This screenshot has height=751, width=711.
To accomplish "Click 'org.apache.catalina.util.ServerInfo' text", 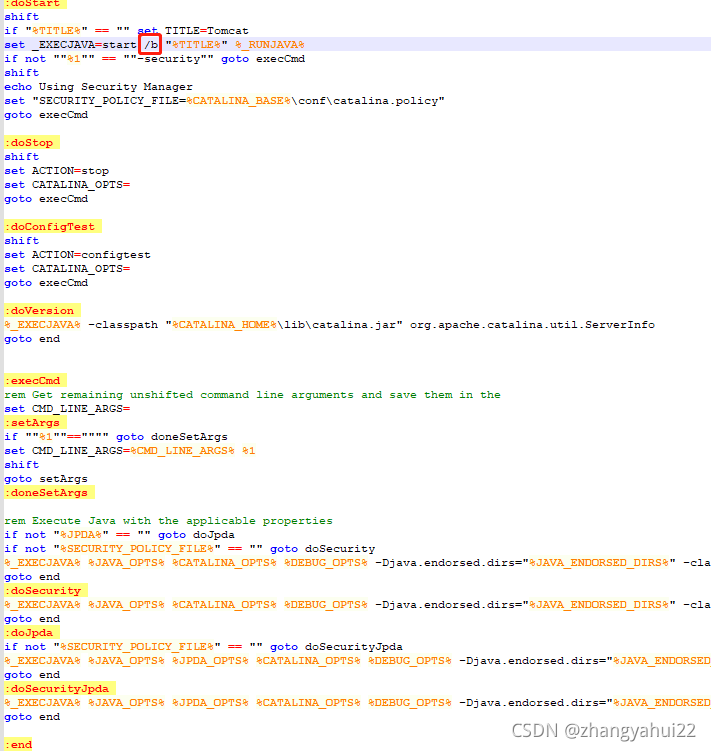I will coord(532,325).
